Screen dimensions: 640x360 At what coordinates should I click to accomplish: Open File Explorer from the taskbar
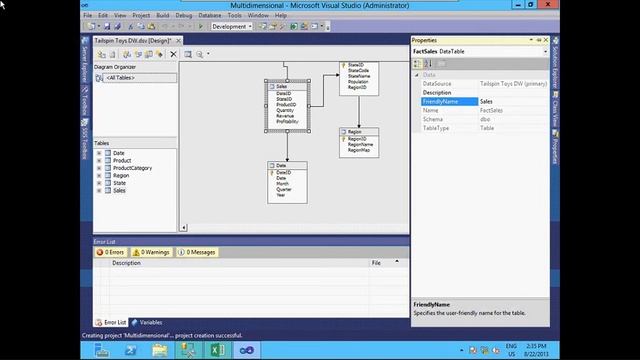point(160,350)
